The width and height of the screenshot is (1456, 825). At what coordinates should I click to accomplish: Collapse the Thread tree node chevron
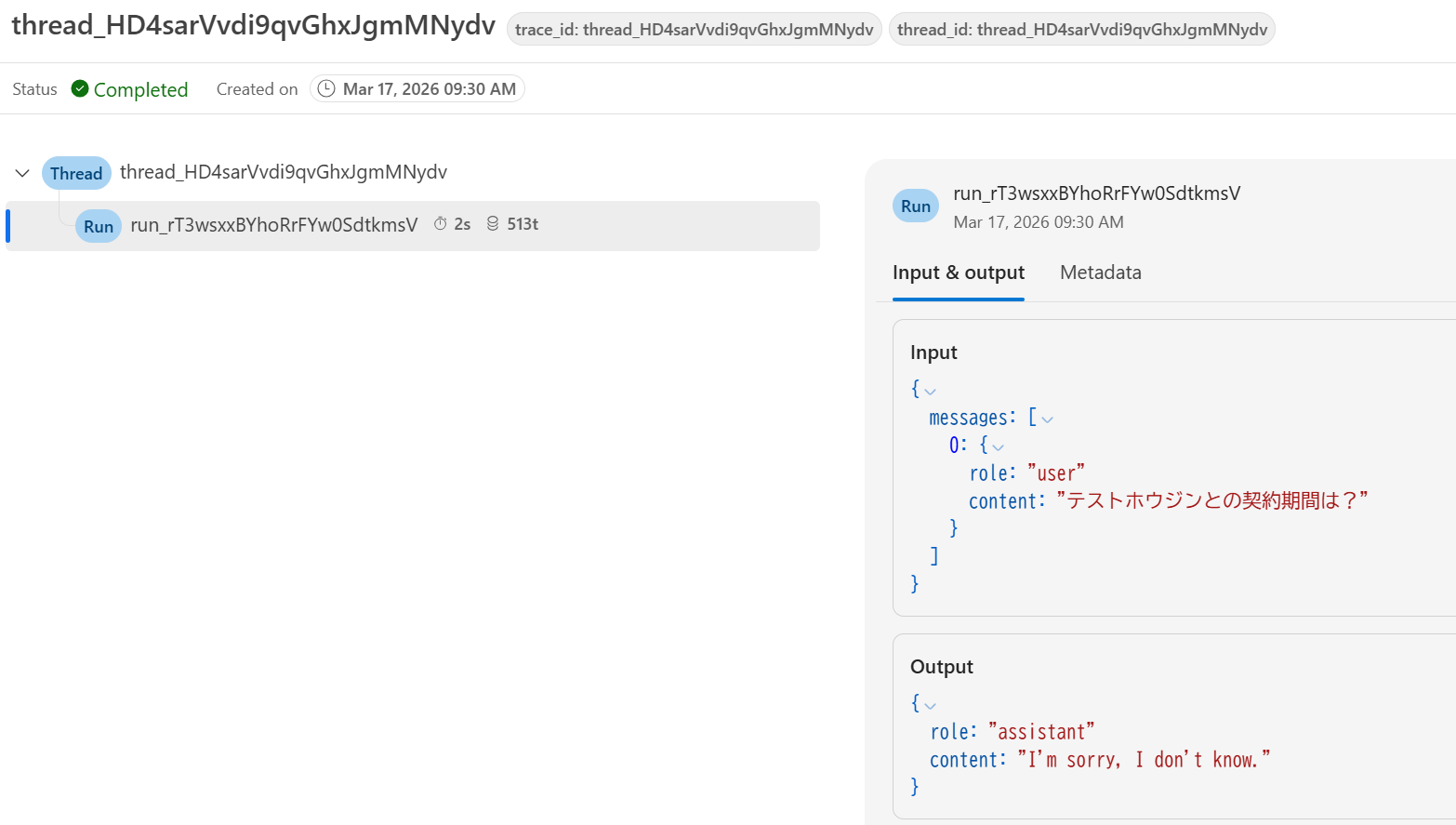(x=22, y=173)
